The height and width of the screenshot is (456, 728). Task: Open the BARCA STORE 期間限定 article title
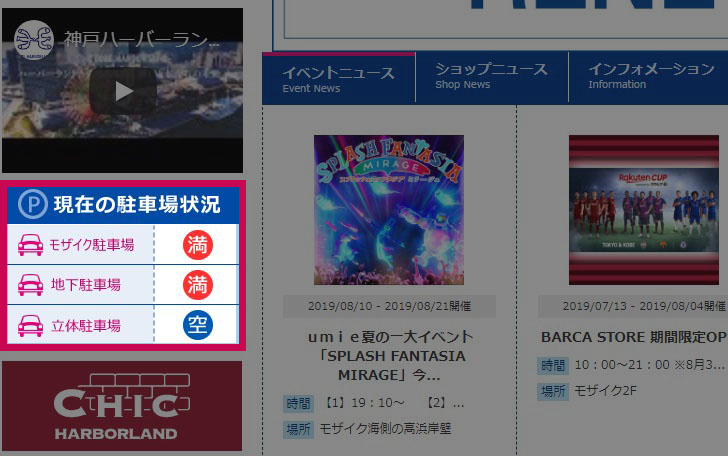(633, 337)
